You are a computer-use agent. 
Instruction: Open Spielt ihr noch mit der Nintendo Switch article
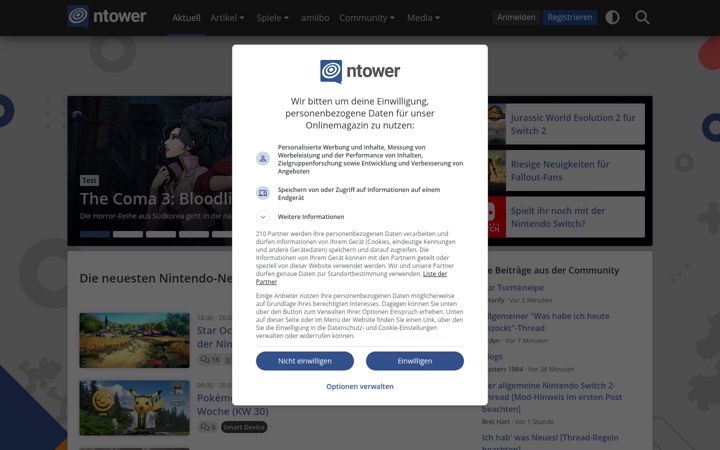tap(558, 217)
